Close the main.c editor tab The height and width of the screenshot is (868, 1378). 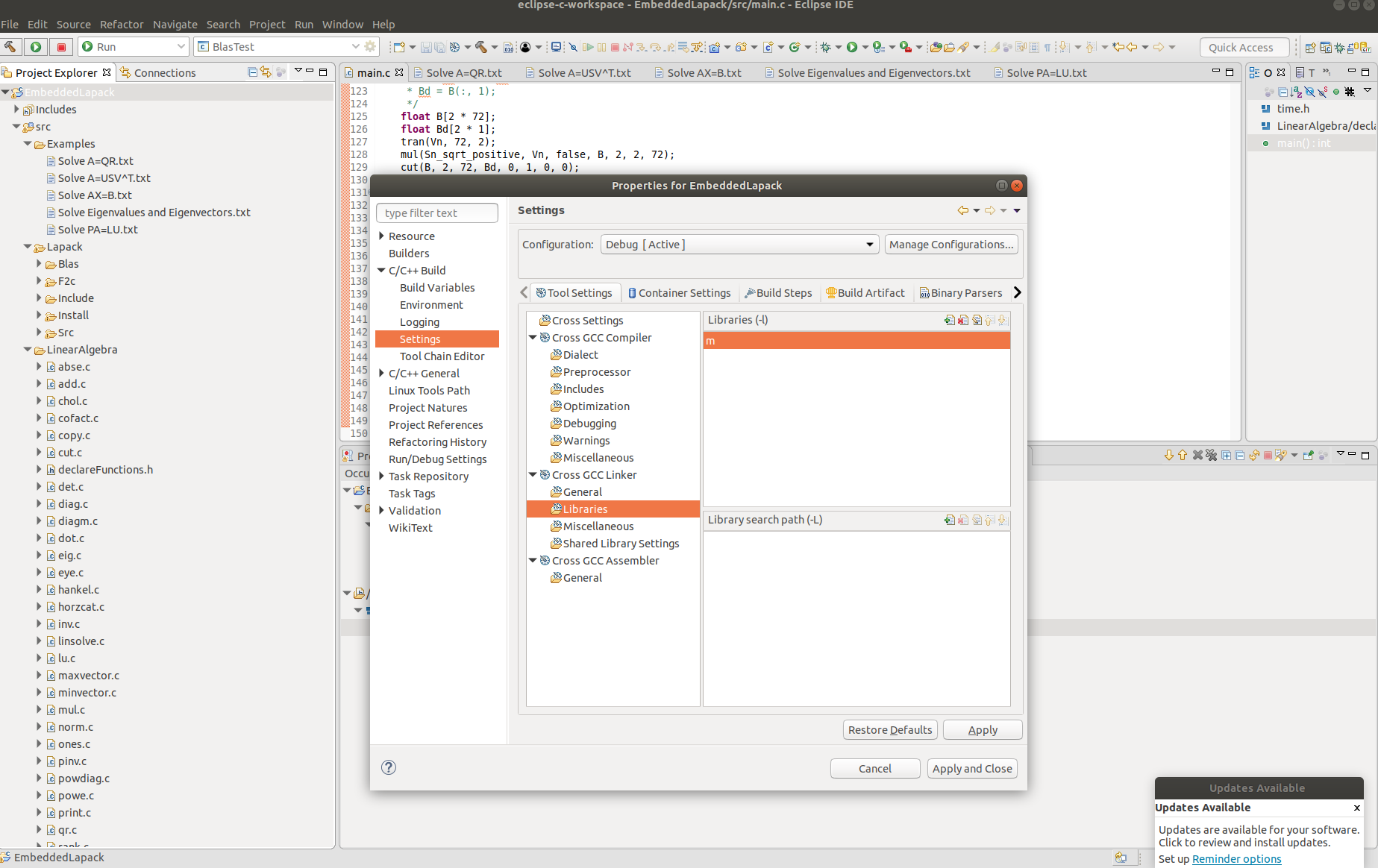pyautogui.click(x=399, y=72)
